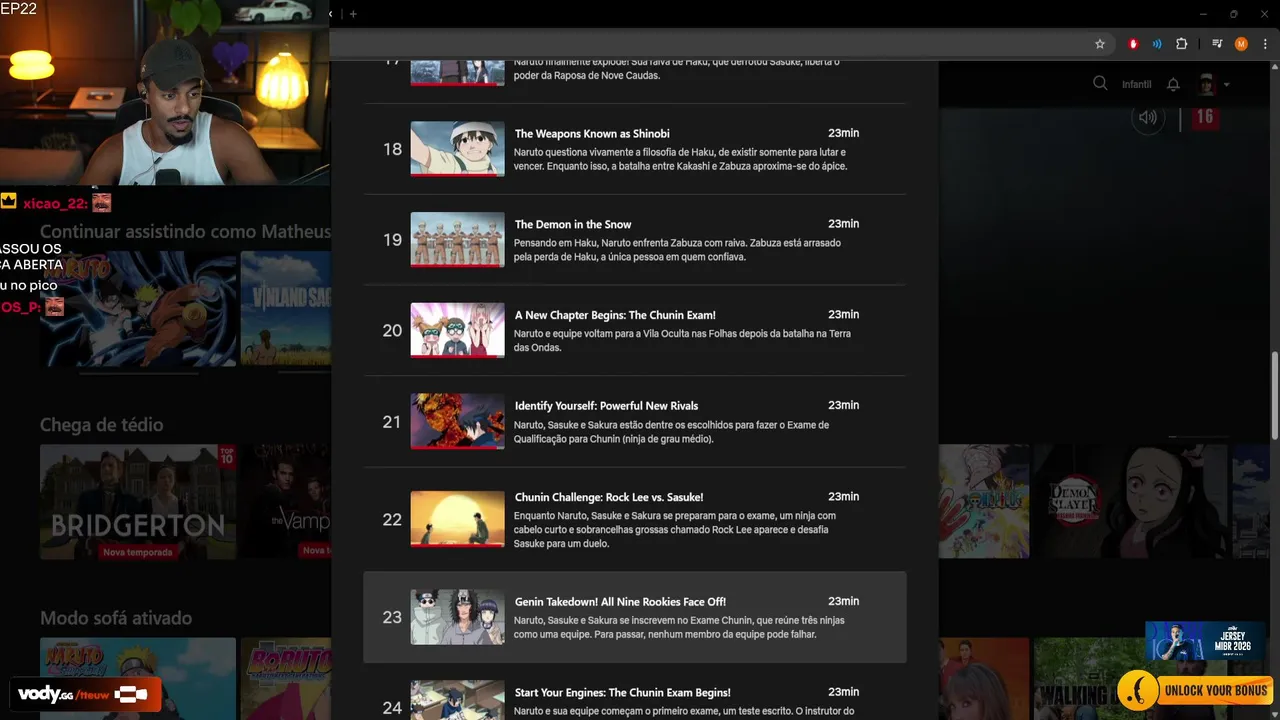Click the Unlock Your Bonus banner

[1195, 690]
